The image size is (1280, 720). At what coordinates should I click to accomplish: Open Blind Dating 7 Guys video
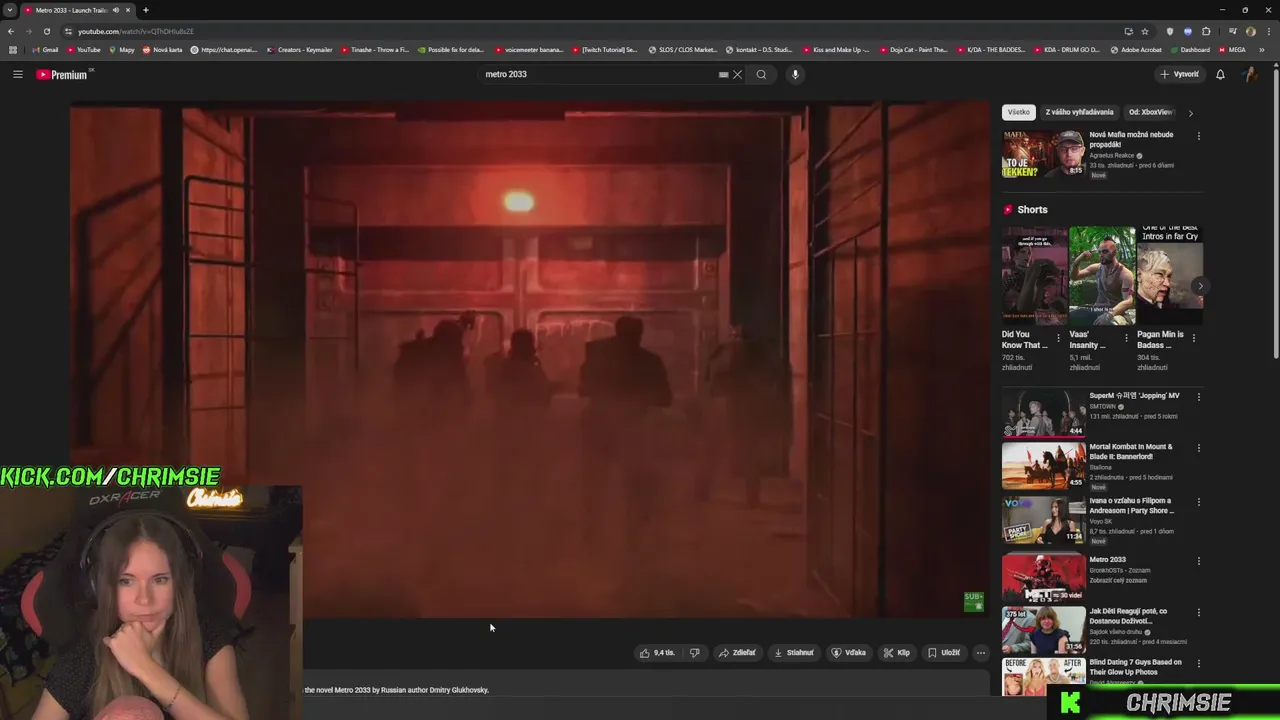(1043, 678)
